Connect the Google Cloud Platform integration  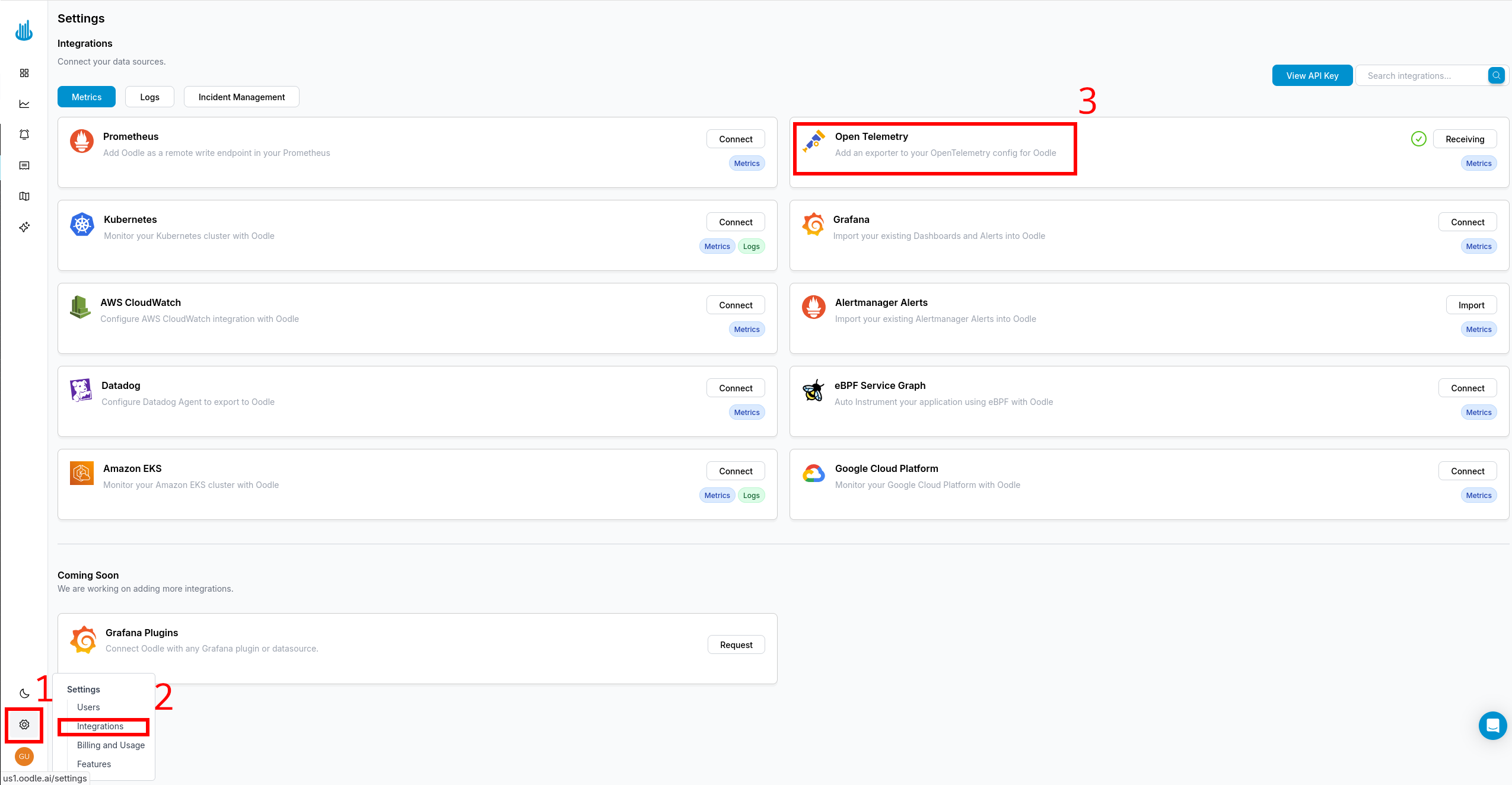(1468, 471)
